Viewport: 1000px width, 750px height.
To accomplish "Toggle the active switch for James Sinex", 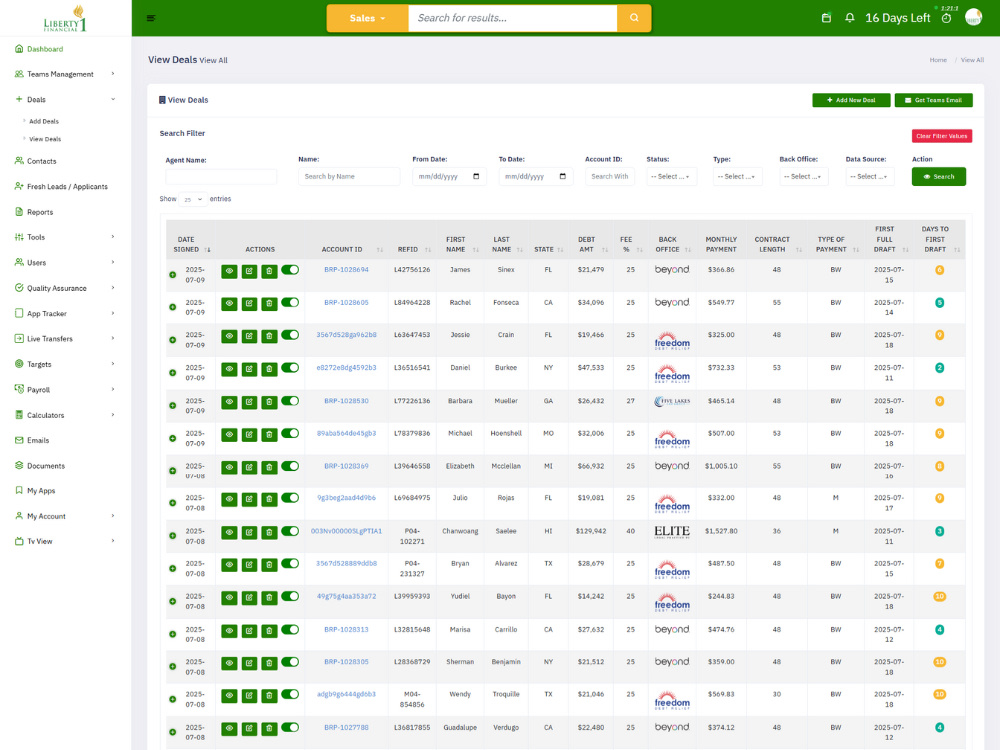I will pyautogui.click(x=290, y=270).
